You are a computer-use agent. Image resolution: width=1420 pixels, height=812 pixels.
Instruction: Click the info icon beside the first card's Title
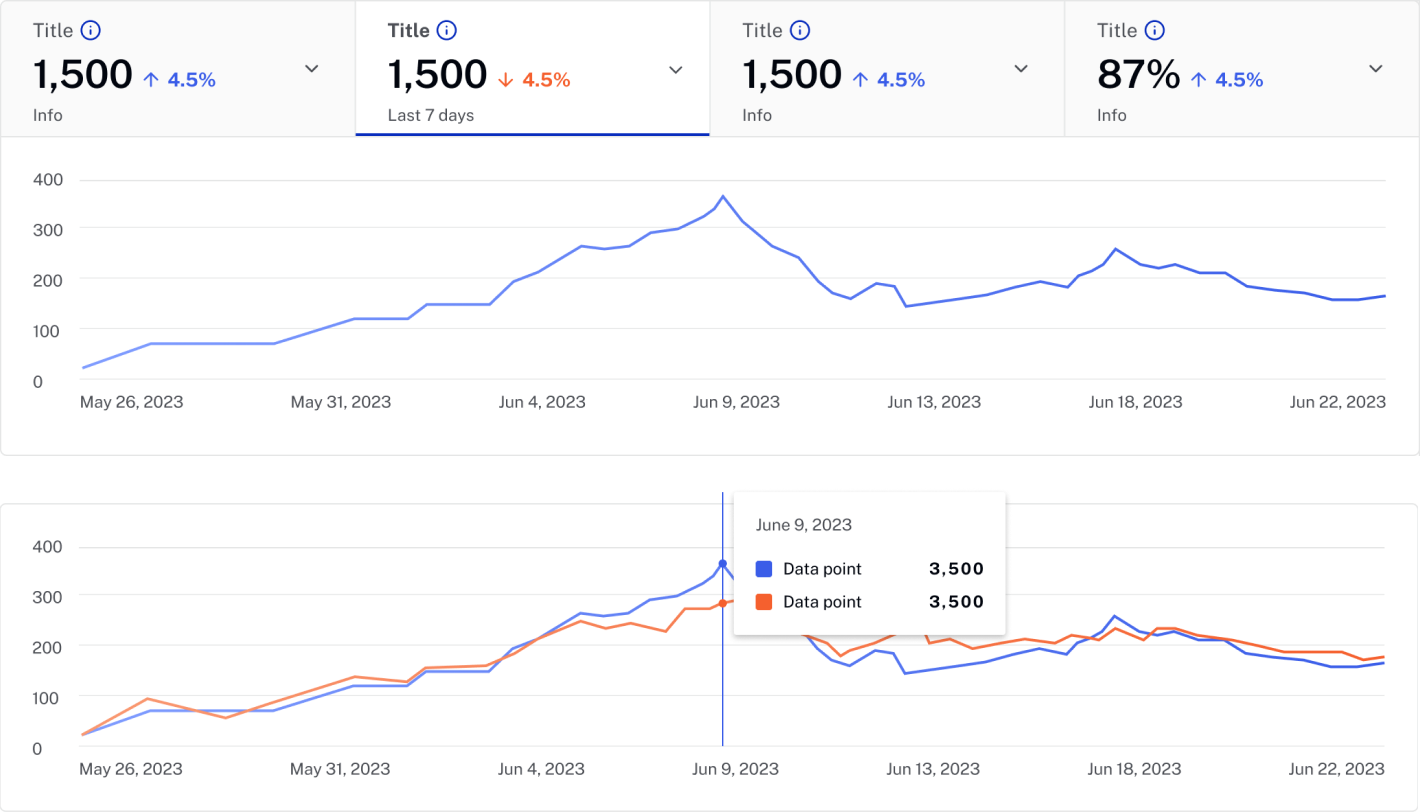[x=91, y=30]
